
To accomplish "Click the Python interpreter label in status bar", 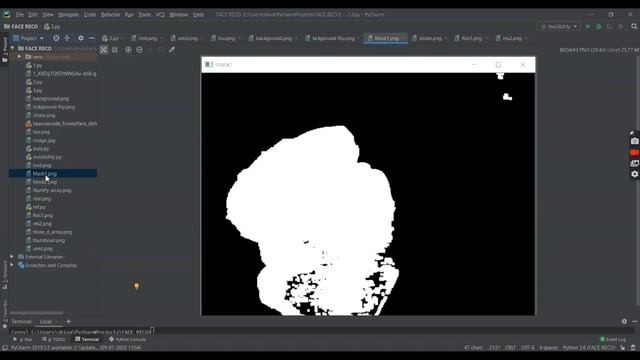I will (589, 348).
